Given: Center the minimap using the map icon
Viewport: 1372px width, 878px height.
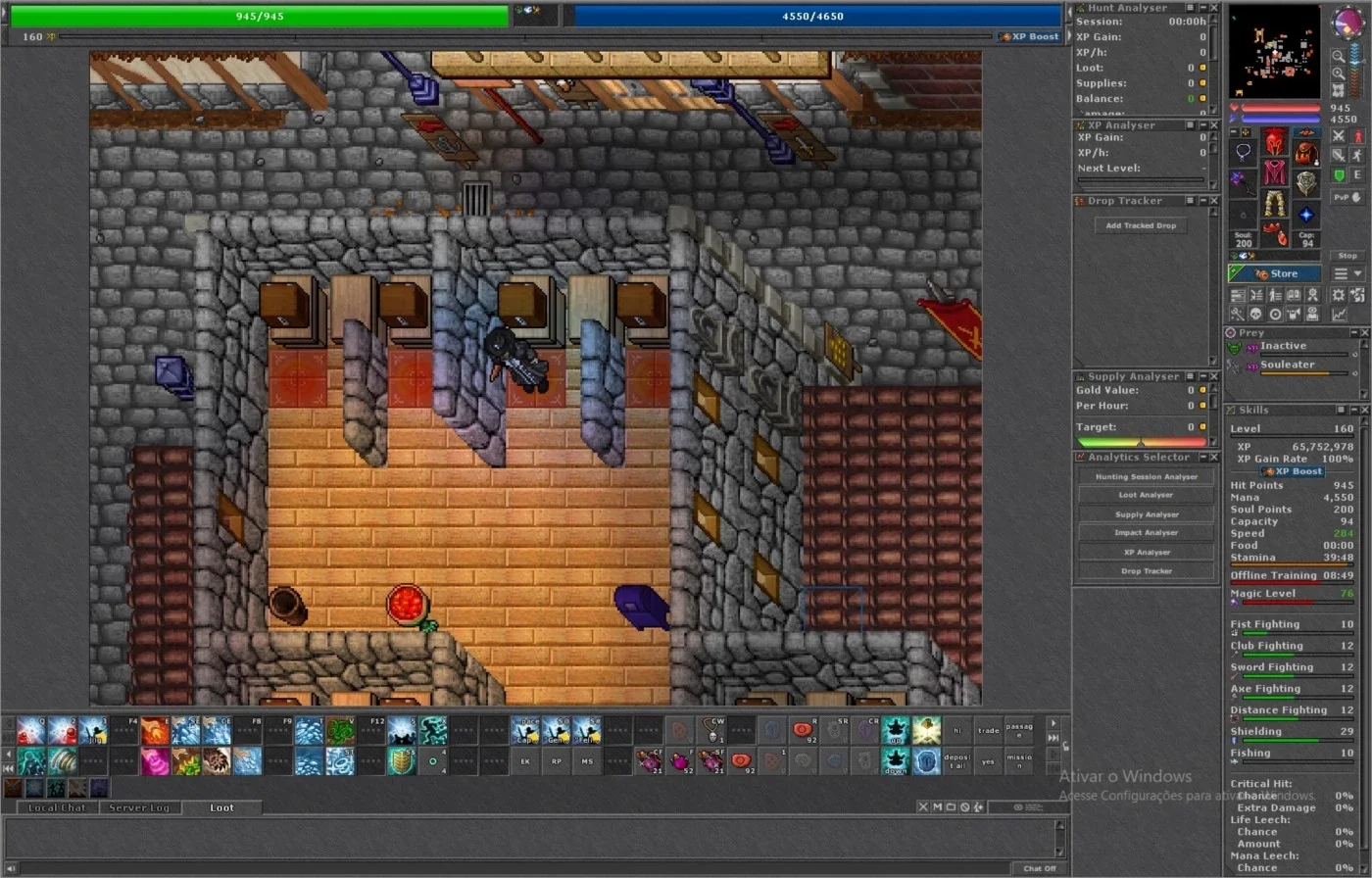Looking at the screenshot, I should (1339, 89).
